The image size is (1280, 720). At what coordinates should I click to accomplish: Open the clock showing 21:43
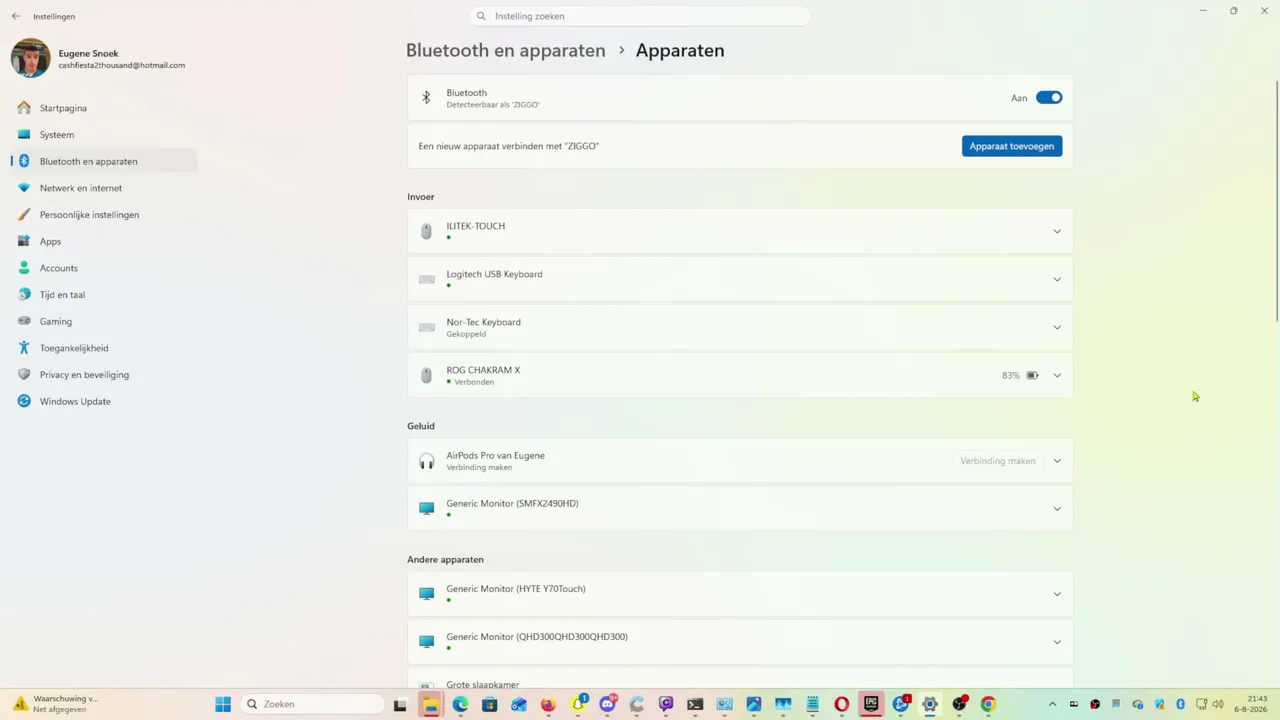point(1252,704)
